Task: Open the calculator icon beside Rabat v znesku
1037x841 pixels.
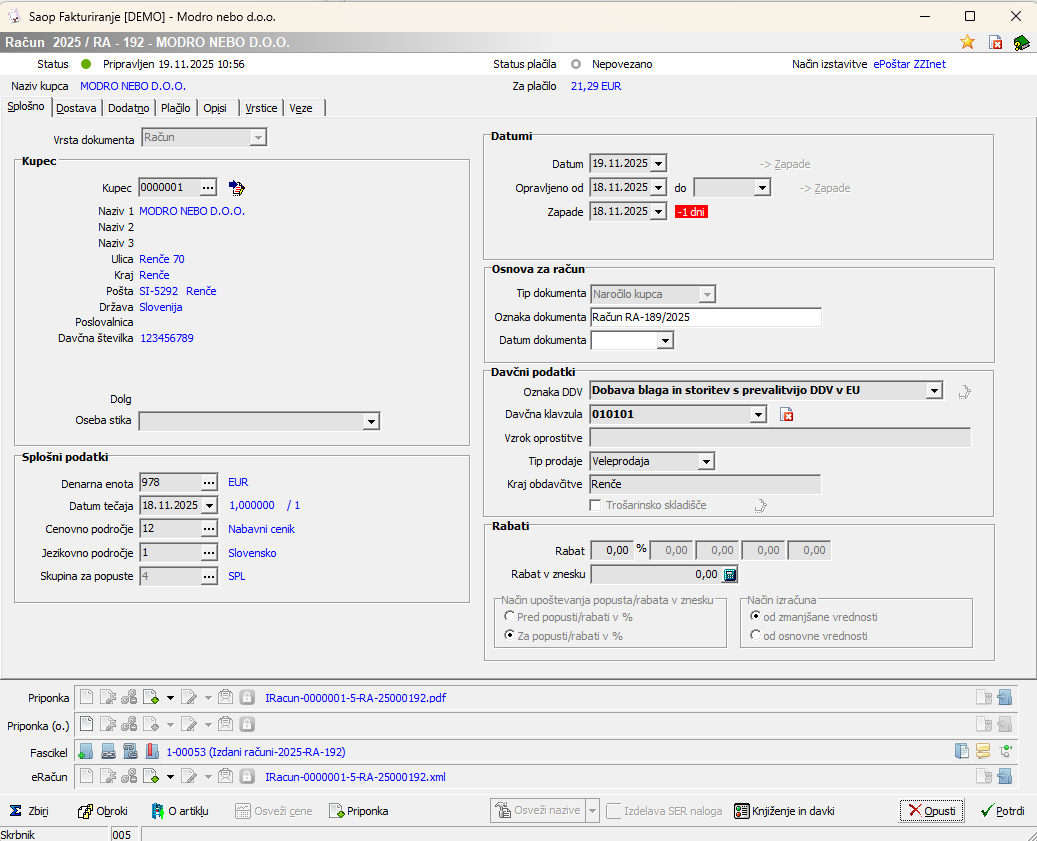Action: pyautogui.click(x=730, y=574)
